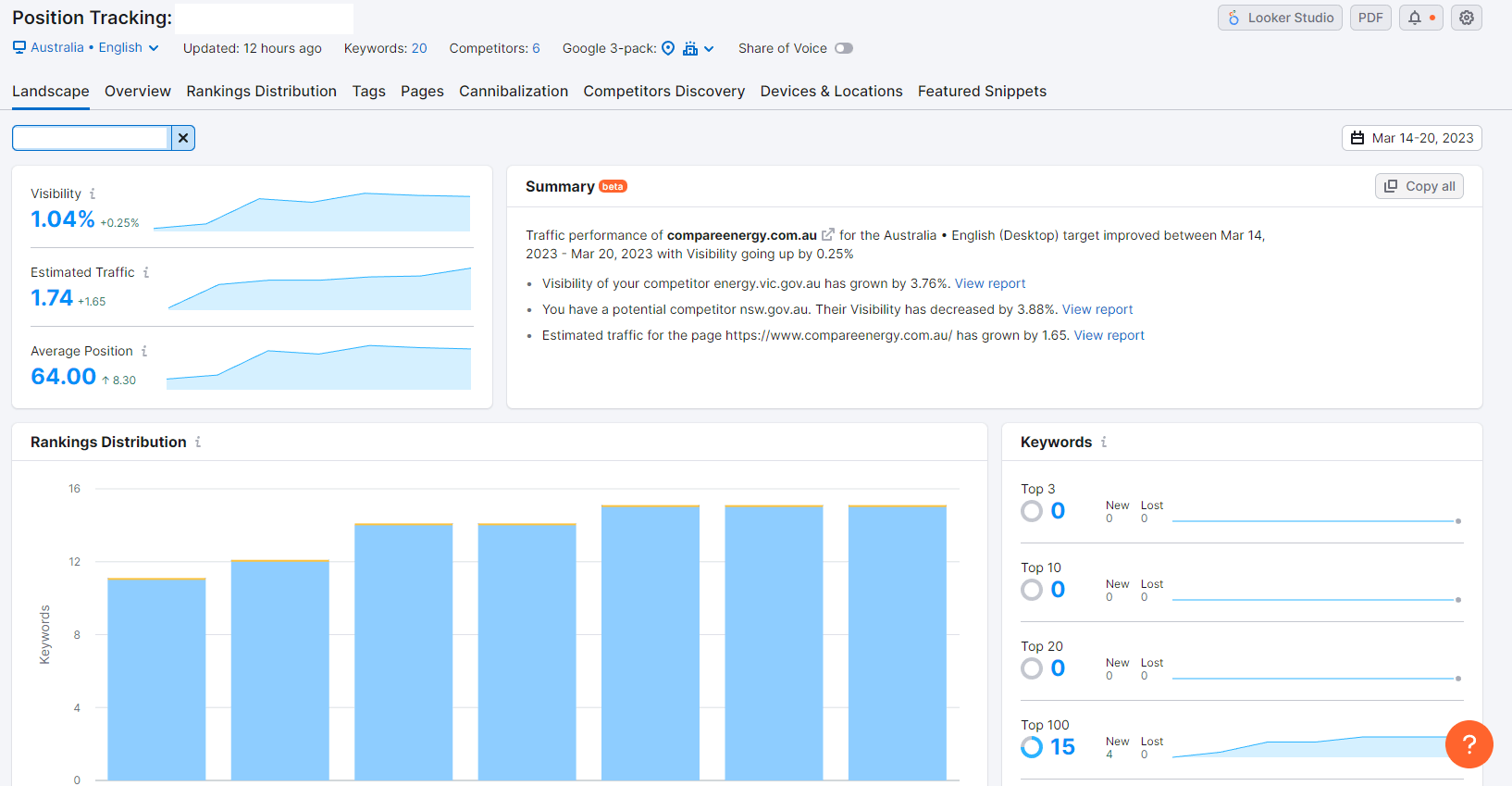Show Visibility info tooltip icon

[93, 193]
